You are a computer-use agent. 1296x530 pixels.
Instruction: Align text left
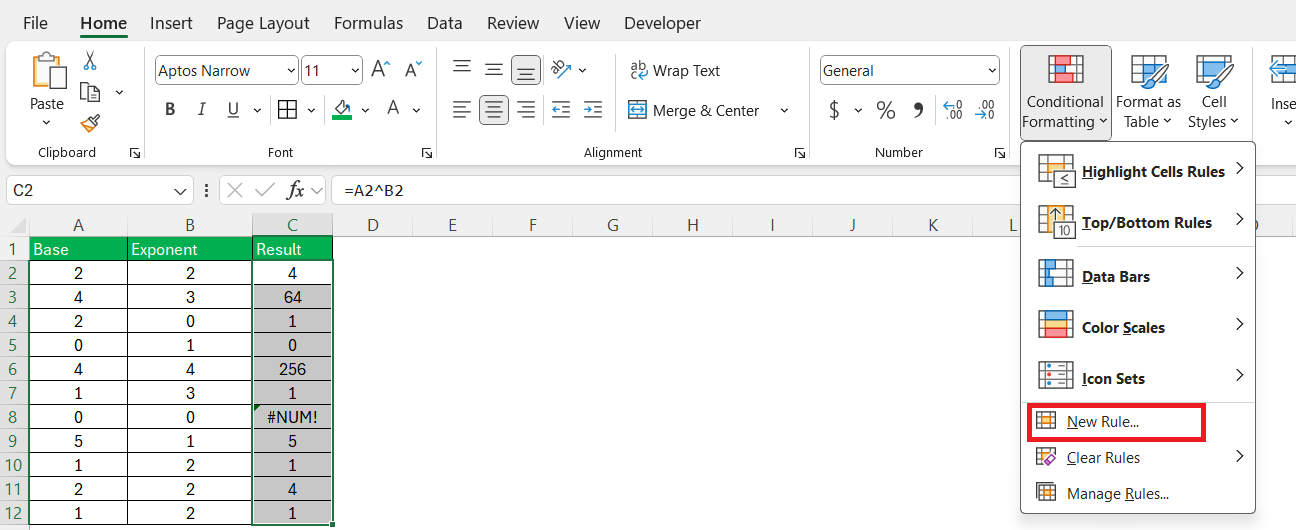pos(462,110)
